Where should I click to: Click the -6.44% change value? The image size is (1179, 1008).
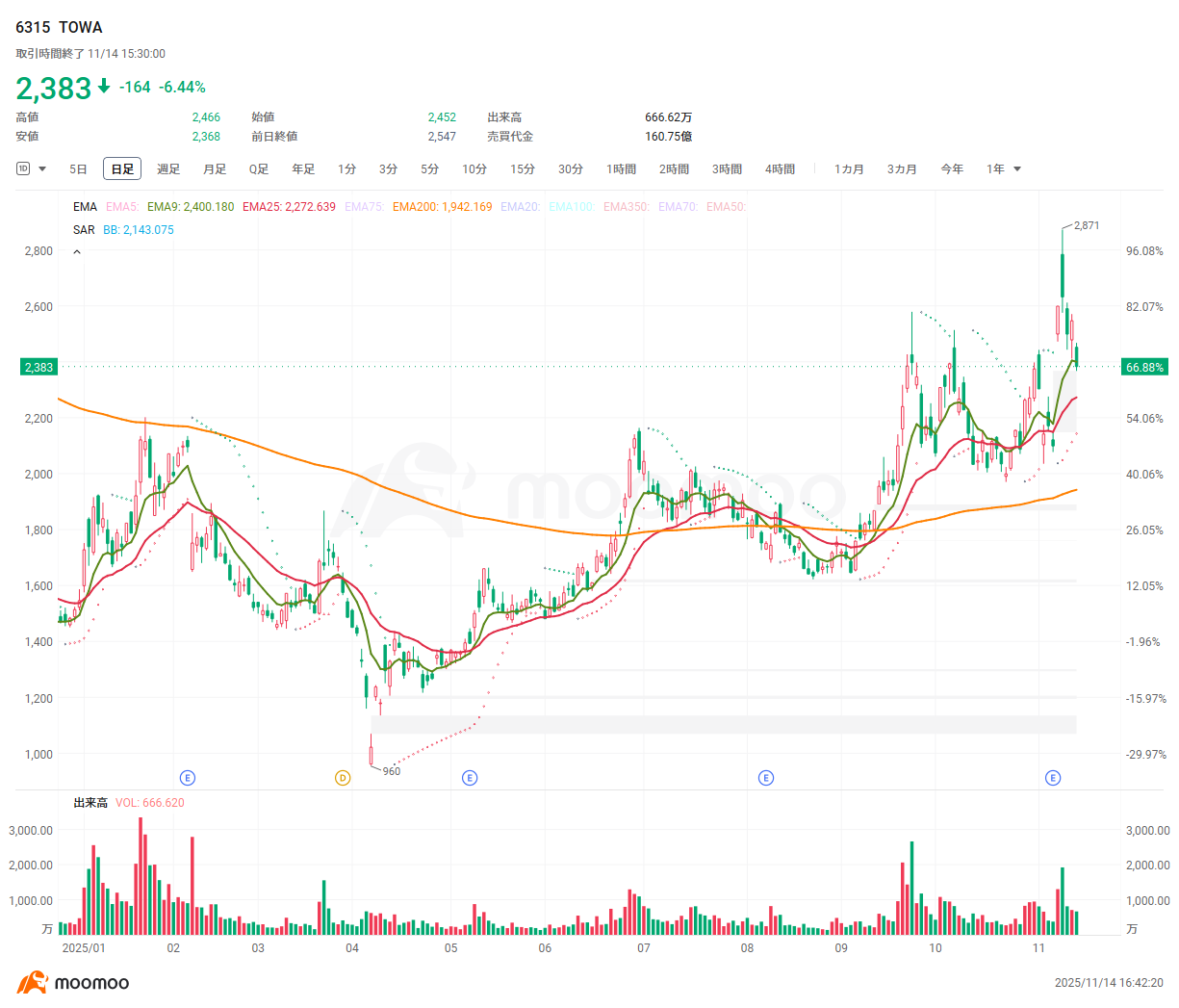tap(182, 87)
